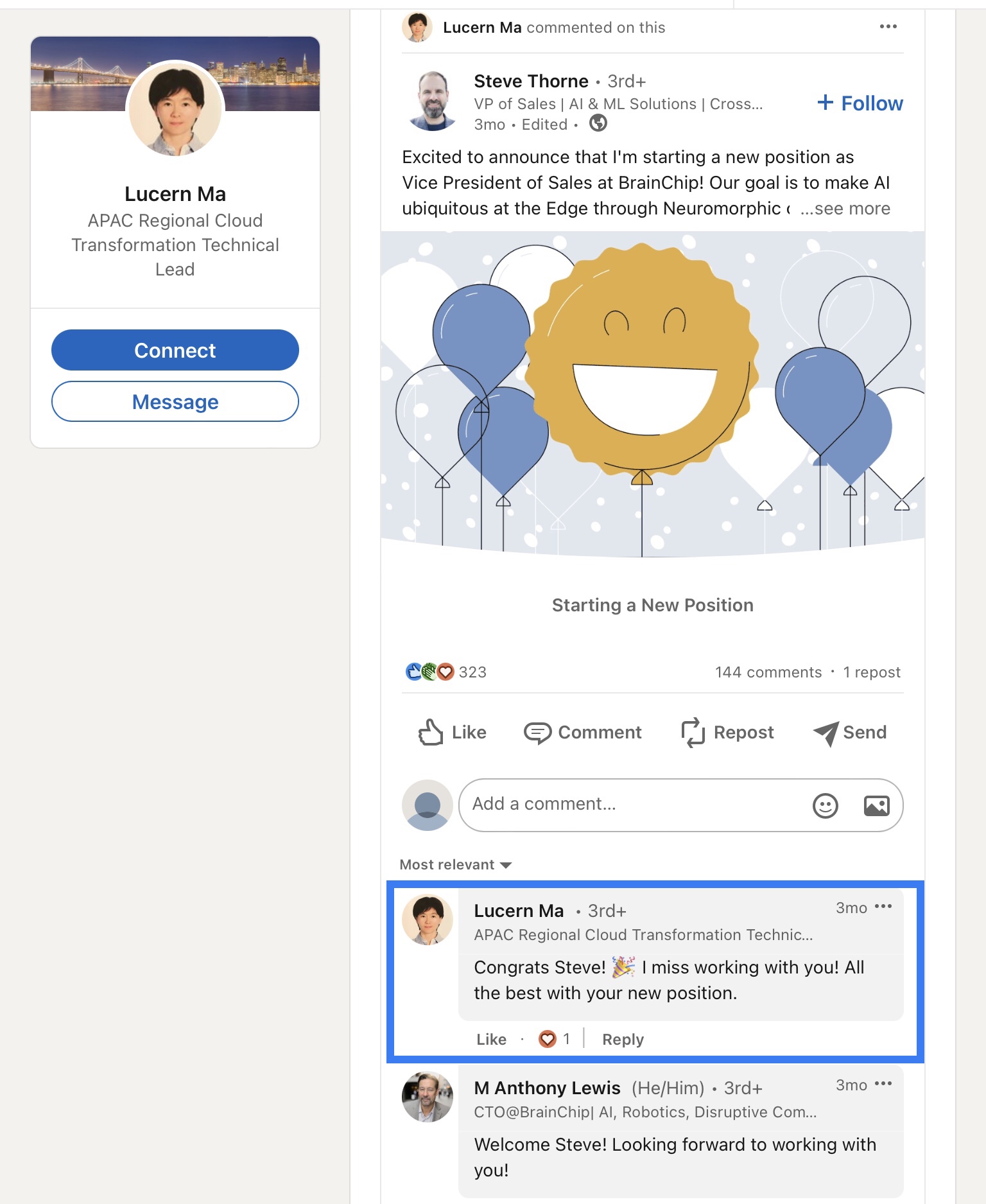Reply to Lucern Ma's comment
This screenshot has height=1204, width=986.
pyautogui.click(x=623, y=1039)
